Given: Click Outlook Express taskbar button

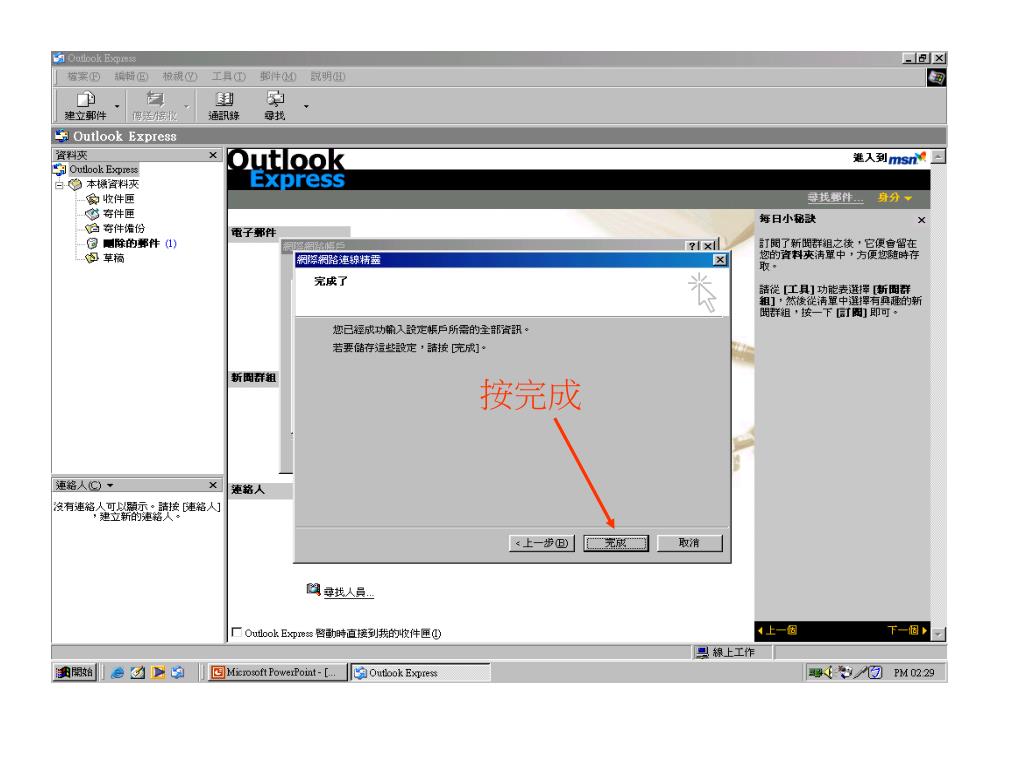Looking at the screenshot, I should [x=420, y=672].
